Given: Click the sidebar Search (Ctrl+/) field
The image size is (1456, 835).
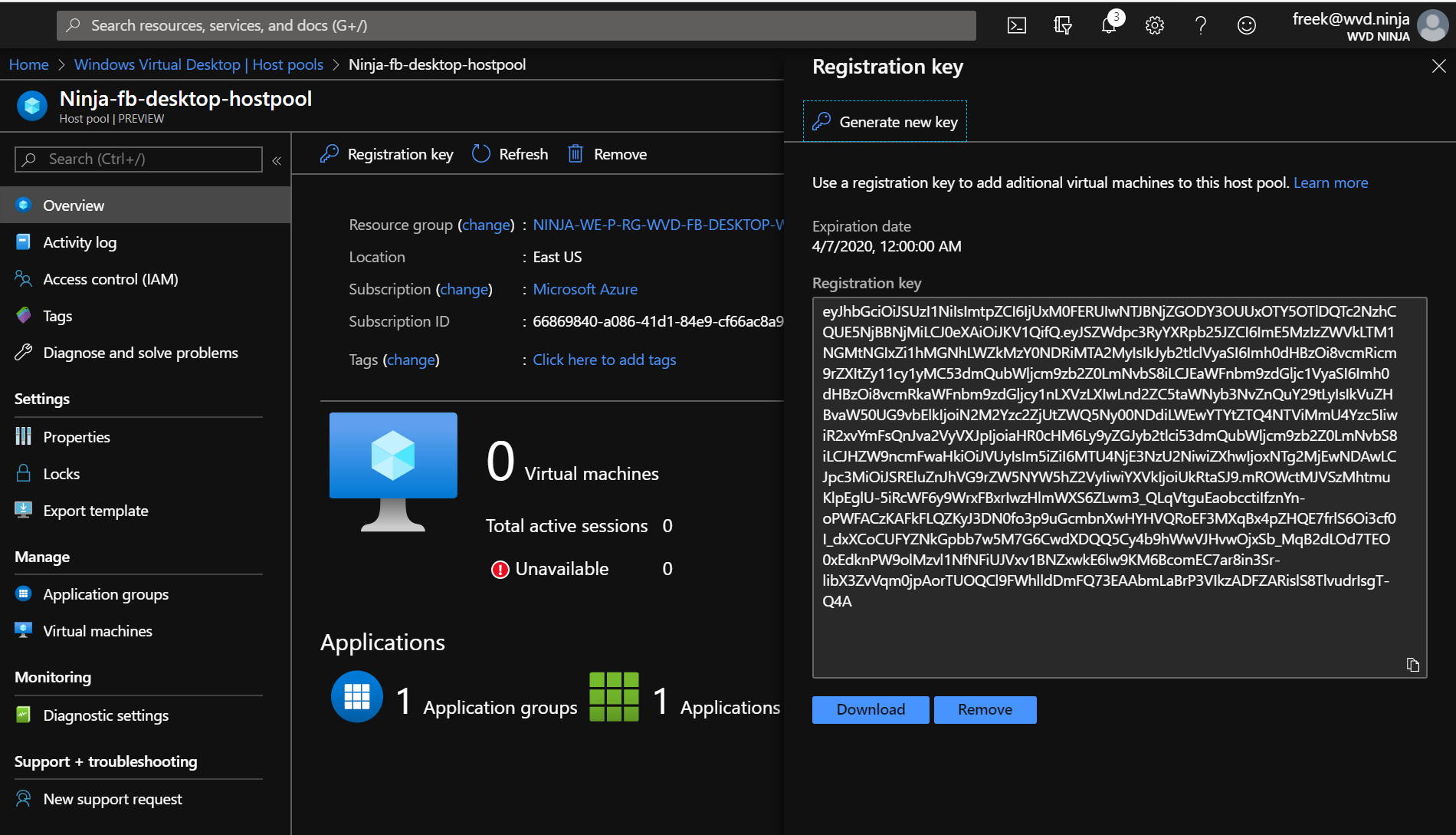Looking at the screenshot, I should 138,159.
